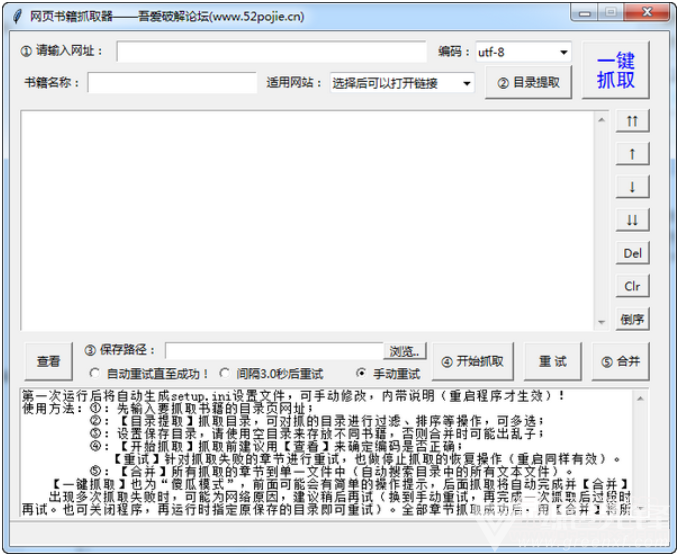Click the Clr button to clear list

click(x=632, y=286)
